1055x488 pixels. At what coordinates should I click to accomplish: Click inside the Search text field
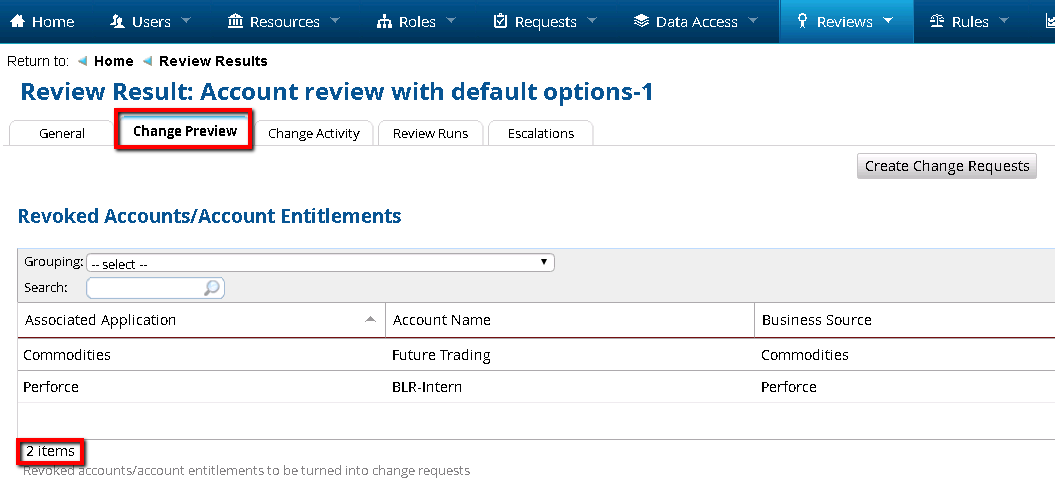pyautogui.click(x=145, y=288)
